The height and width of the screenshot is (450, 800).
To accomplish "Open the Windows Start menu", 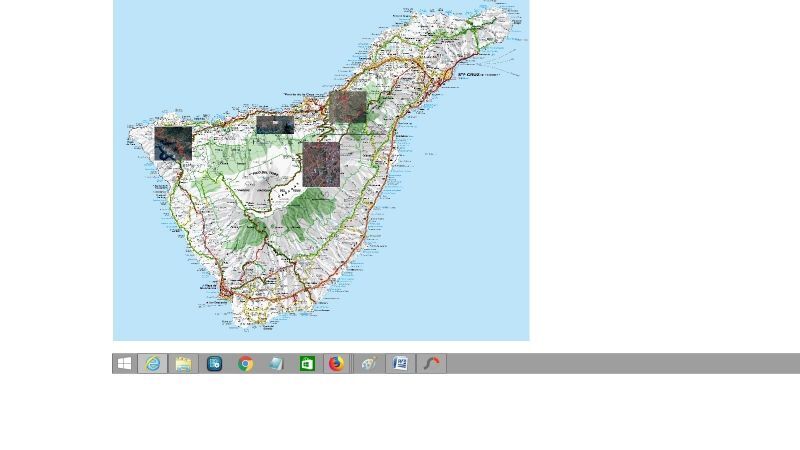I will (x=124, y=364).
